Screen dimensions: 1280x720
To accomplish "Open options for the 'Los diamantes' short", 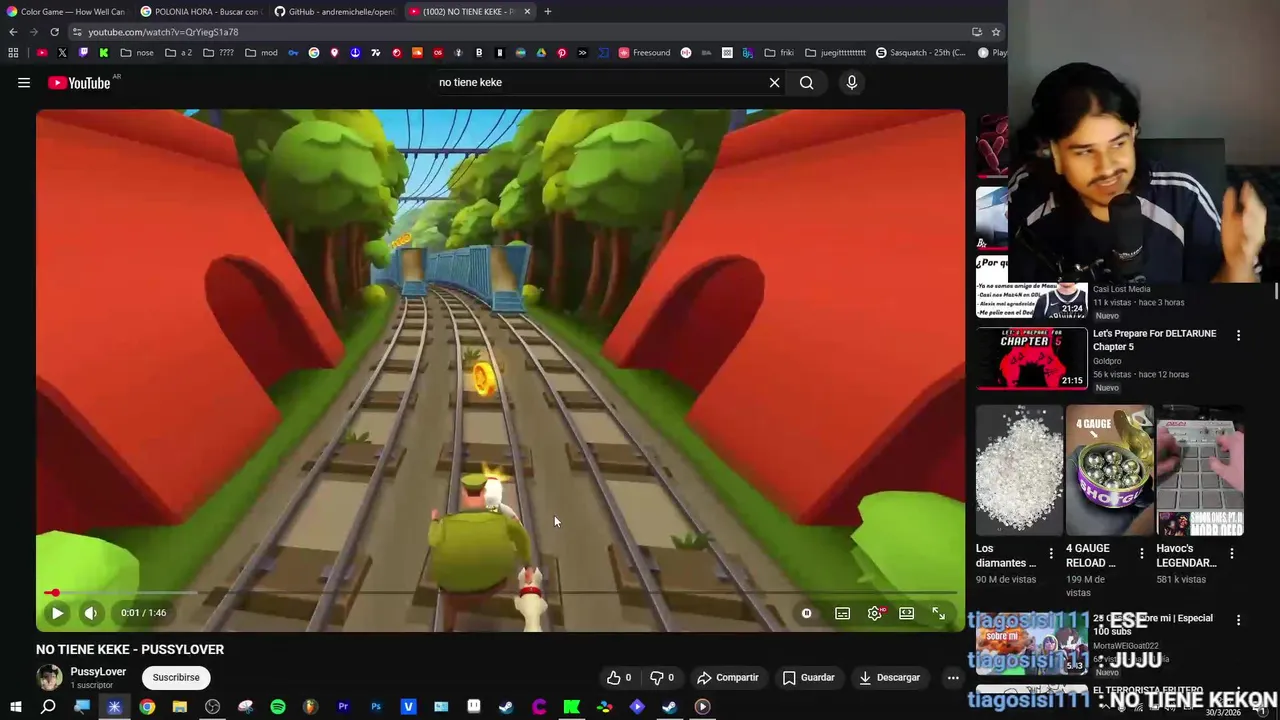I will 1051,553.
